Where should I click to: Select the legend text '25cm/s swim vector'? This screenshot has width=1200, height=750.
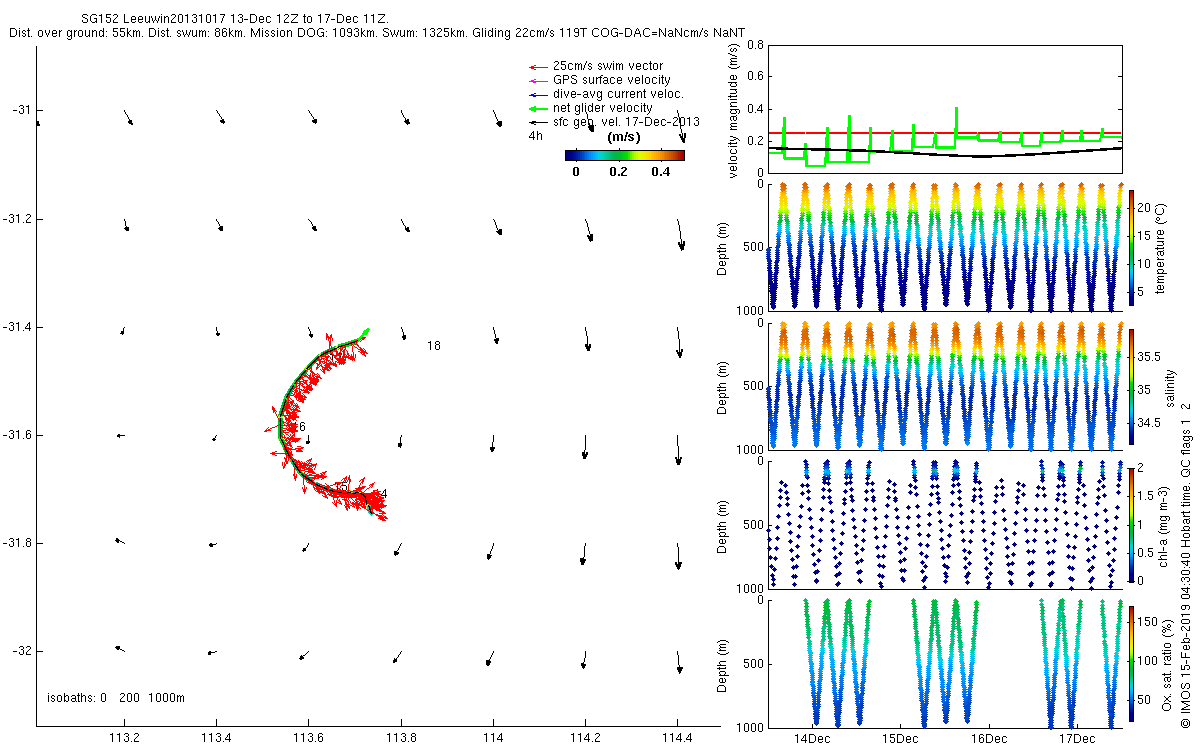607,66
